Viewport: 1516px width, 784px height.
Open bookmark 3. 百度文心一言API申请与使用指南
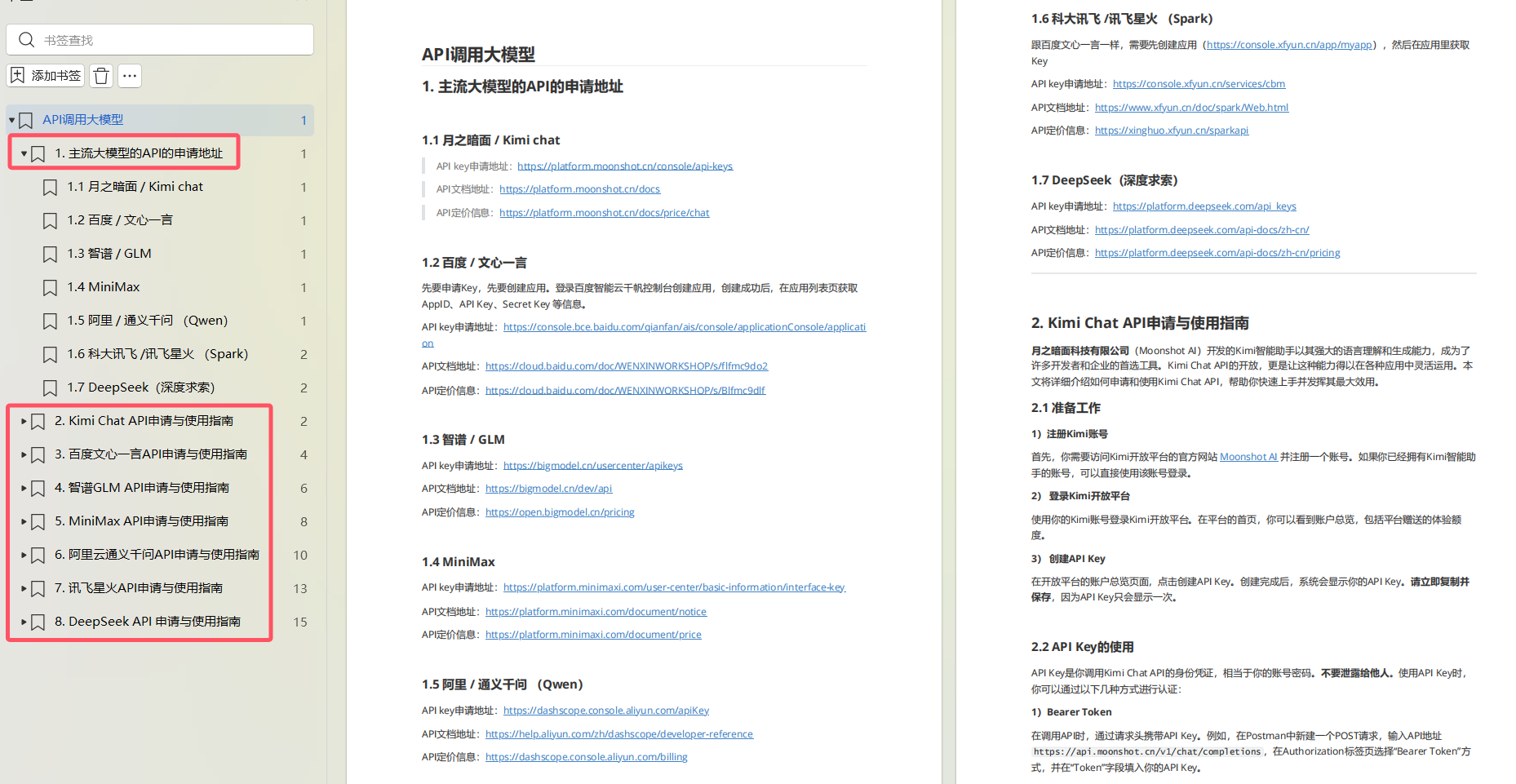click(151, 454)
